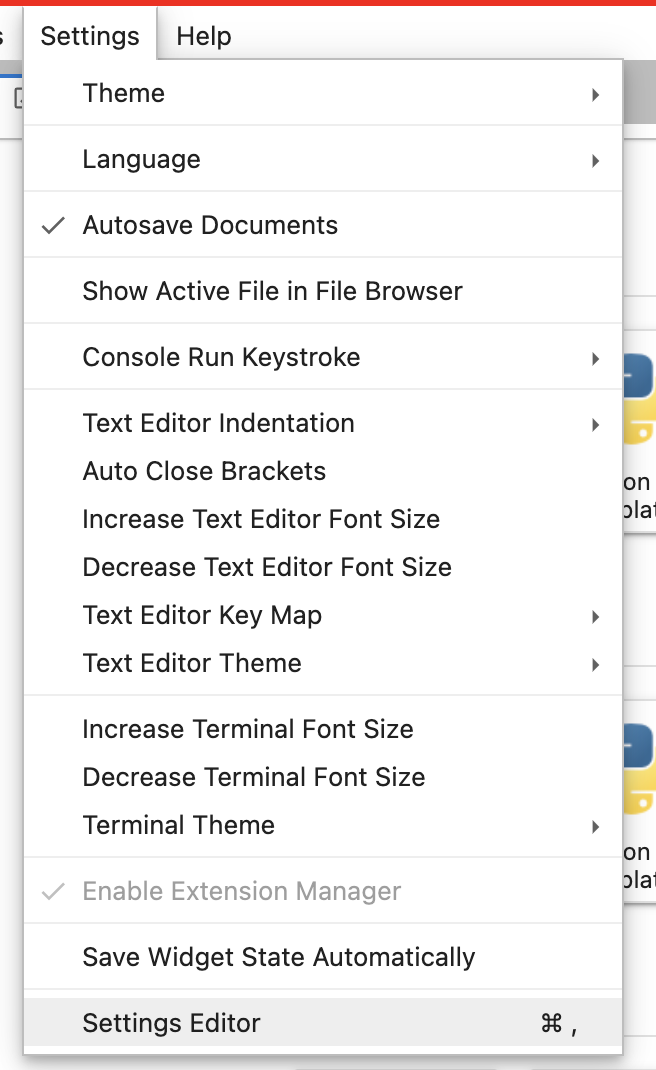Open the Settings menu
Viewport: 656px width, 1070px height.
[90, 35]
